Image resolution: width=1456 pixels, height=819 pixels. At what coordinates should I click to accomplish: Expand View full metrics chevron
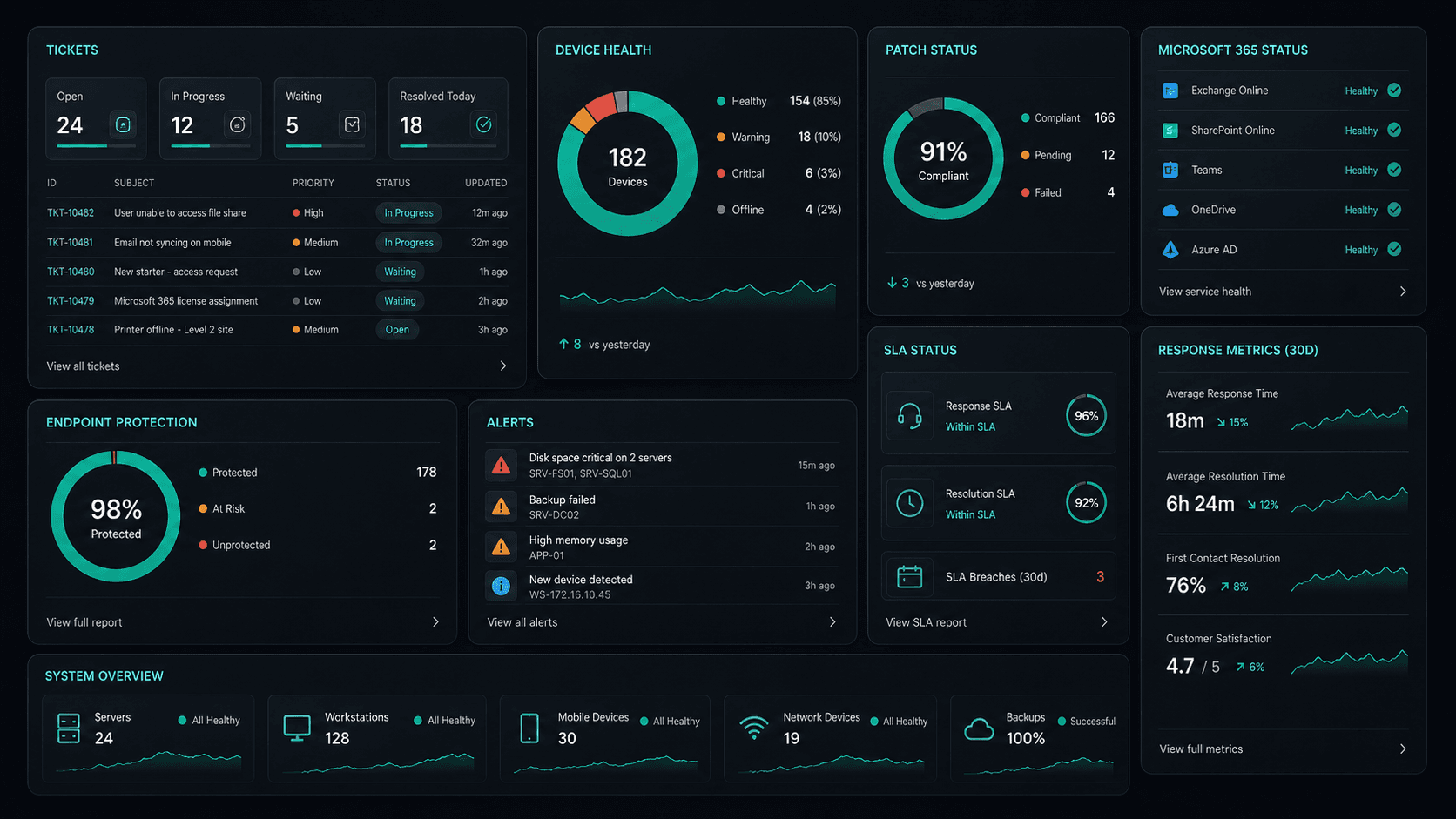1403,749
